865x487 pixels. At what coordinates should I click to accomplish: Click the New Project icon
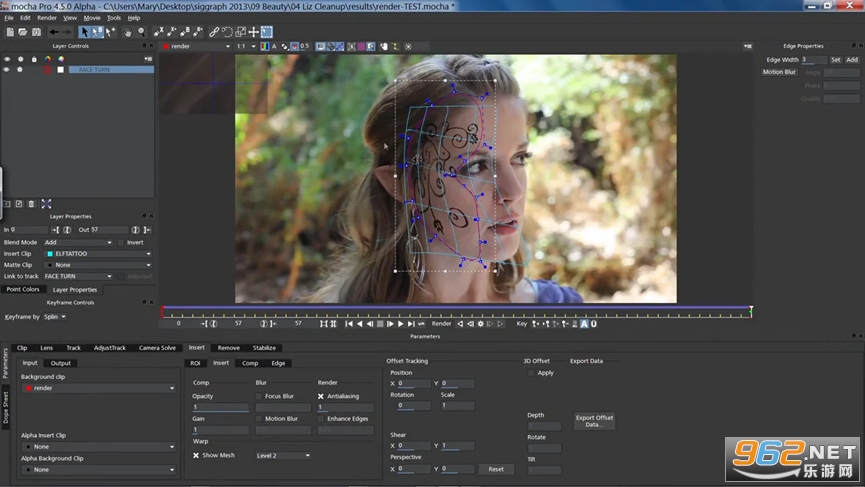click(x=10, y=32)
